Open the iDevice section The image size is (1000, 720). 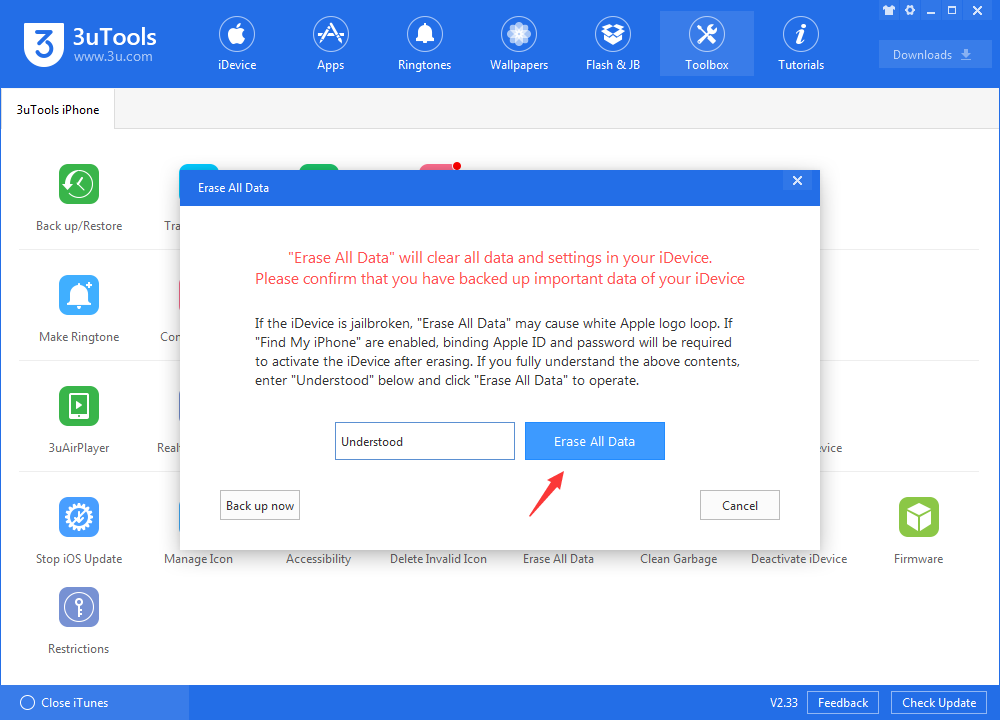click(x=237, y=44)
